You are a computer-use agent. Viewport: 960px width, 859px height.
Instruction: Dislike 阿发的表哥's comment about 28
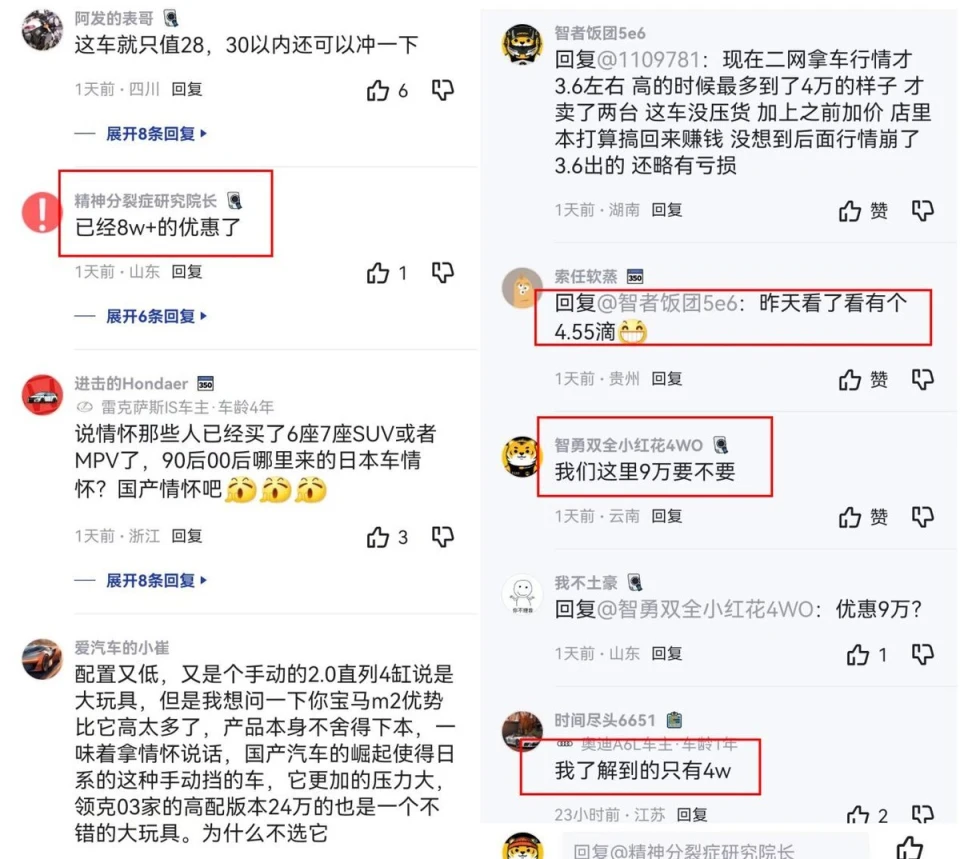click(x=443, y=90)
